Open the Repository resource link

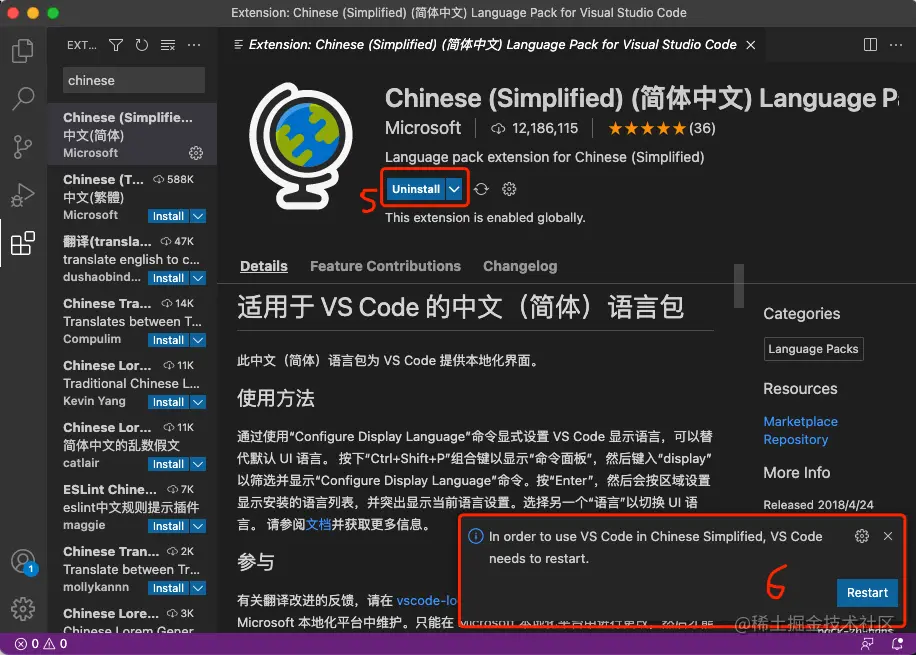[x=796, y=439]
